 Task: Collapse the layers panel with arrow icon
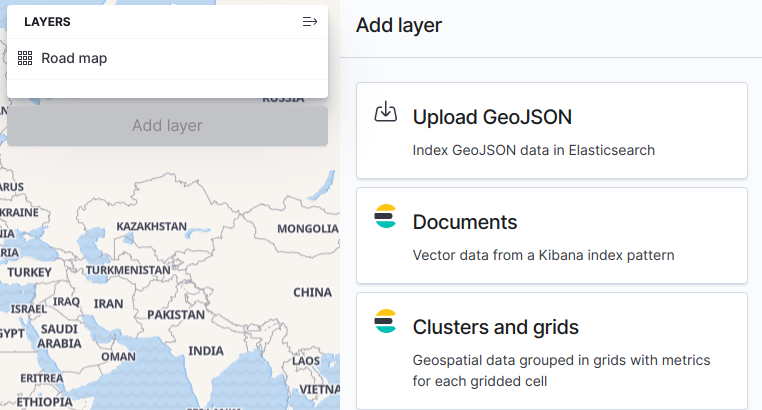tap(309, 21)
